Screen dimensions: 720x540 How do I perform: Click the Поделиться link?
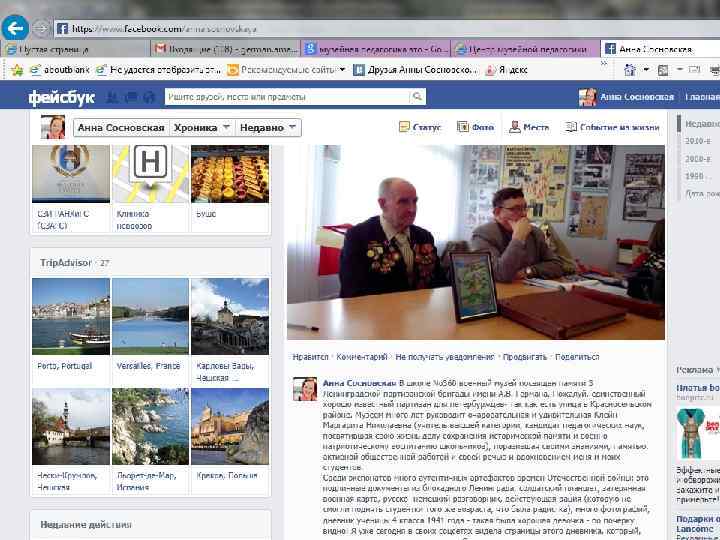pos(577,357)
